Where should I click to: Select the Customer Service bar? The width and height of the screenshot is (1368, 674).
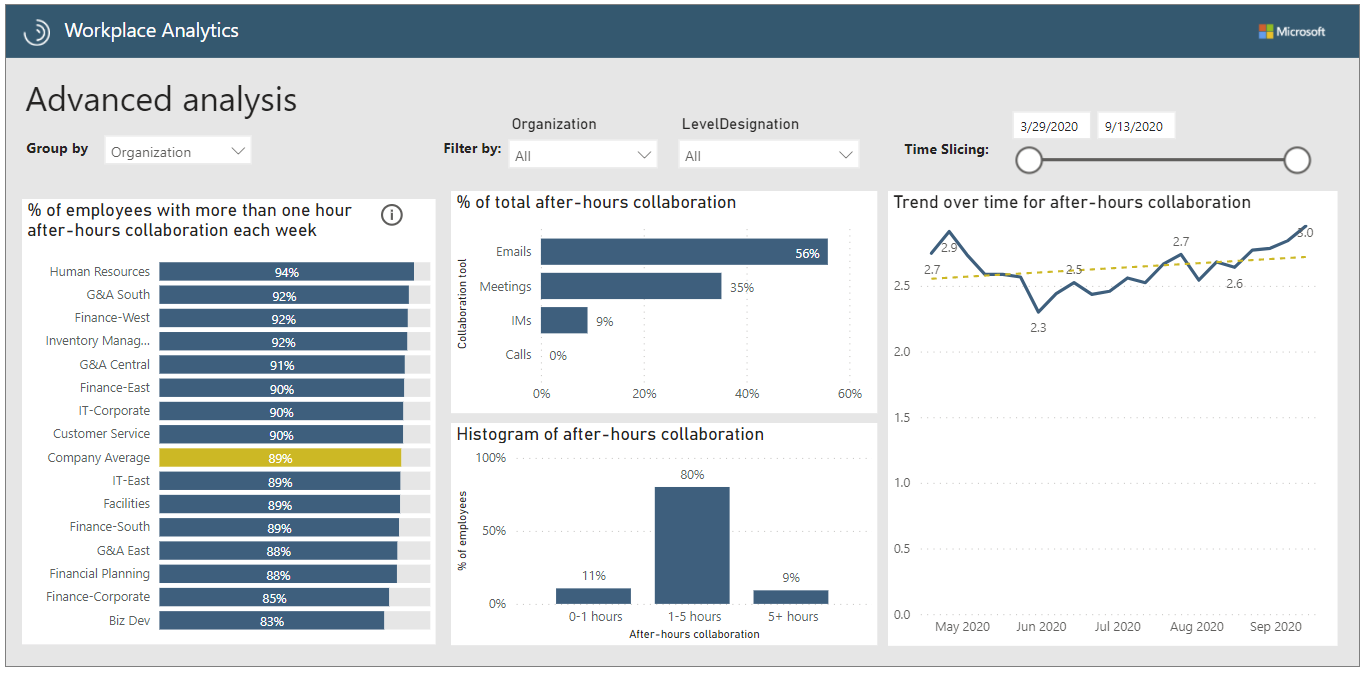tap(281, 434)
